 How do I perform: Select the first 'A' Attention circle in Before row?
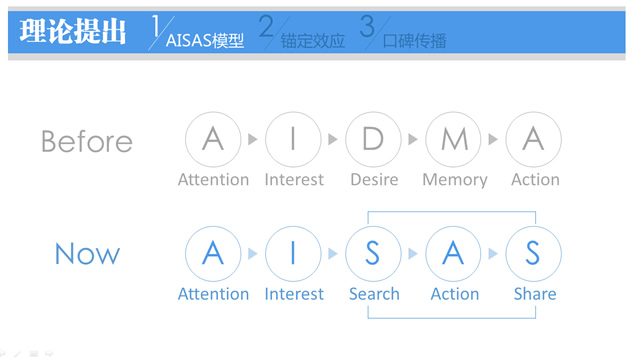213,139
